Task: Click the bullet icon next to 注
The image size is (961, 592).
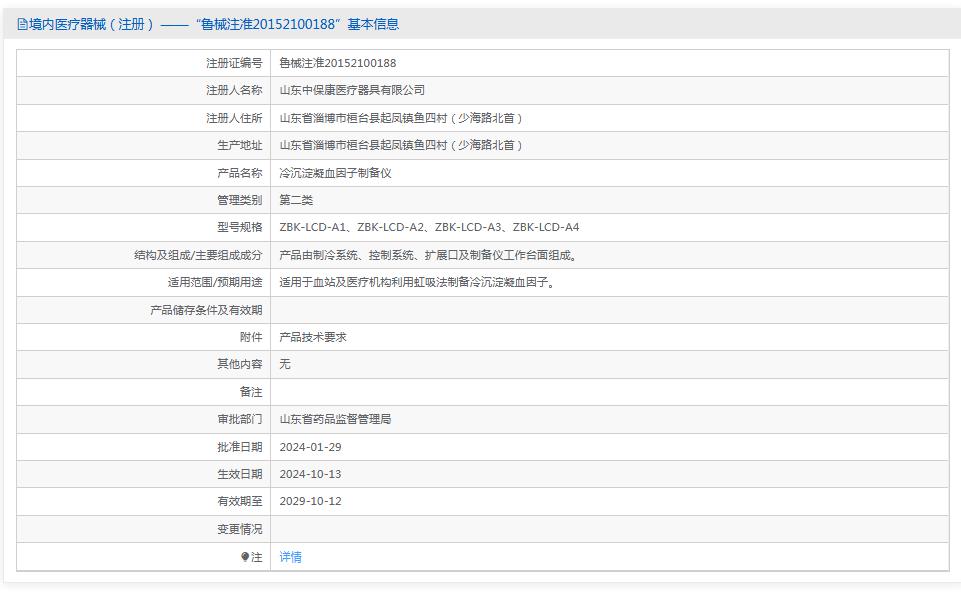Action: click(x=245, y=557)
